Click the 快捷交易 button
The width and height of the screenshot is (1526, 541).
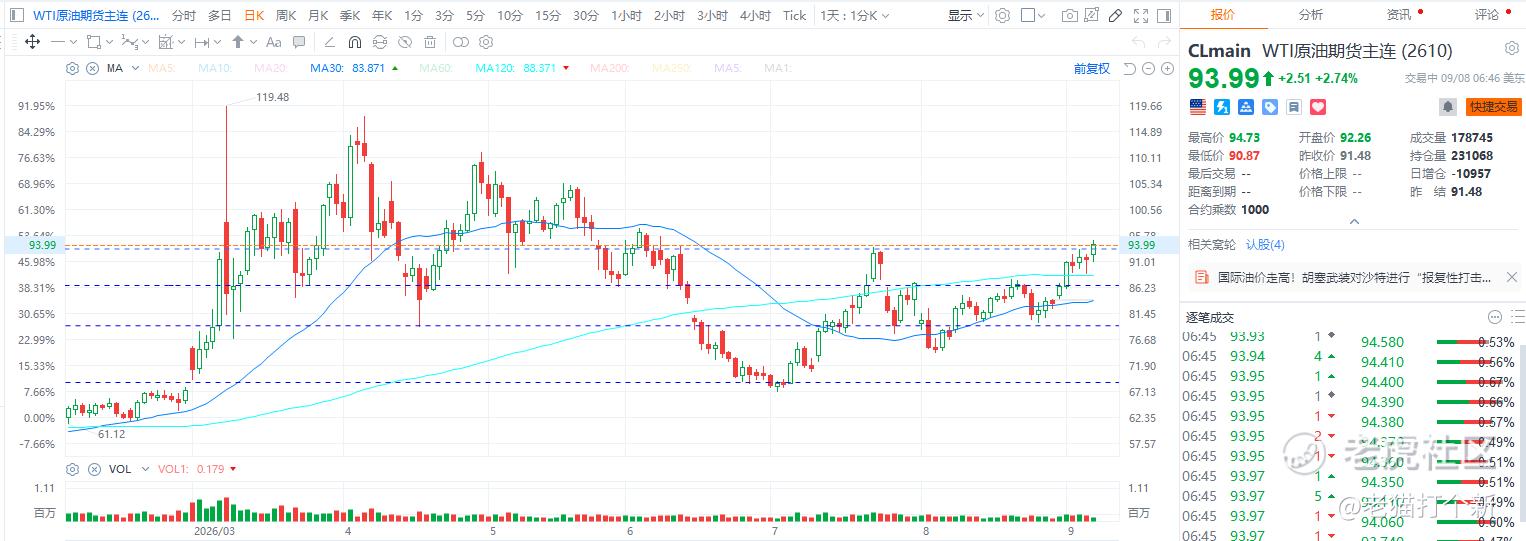pos(1493,106)
